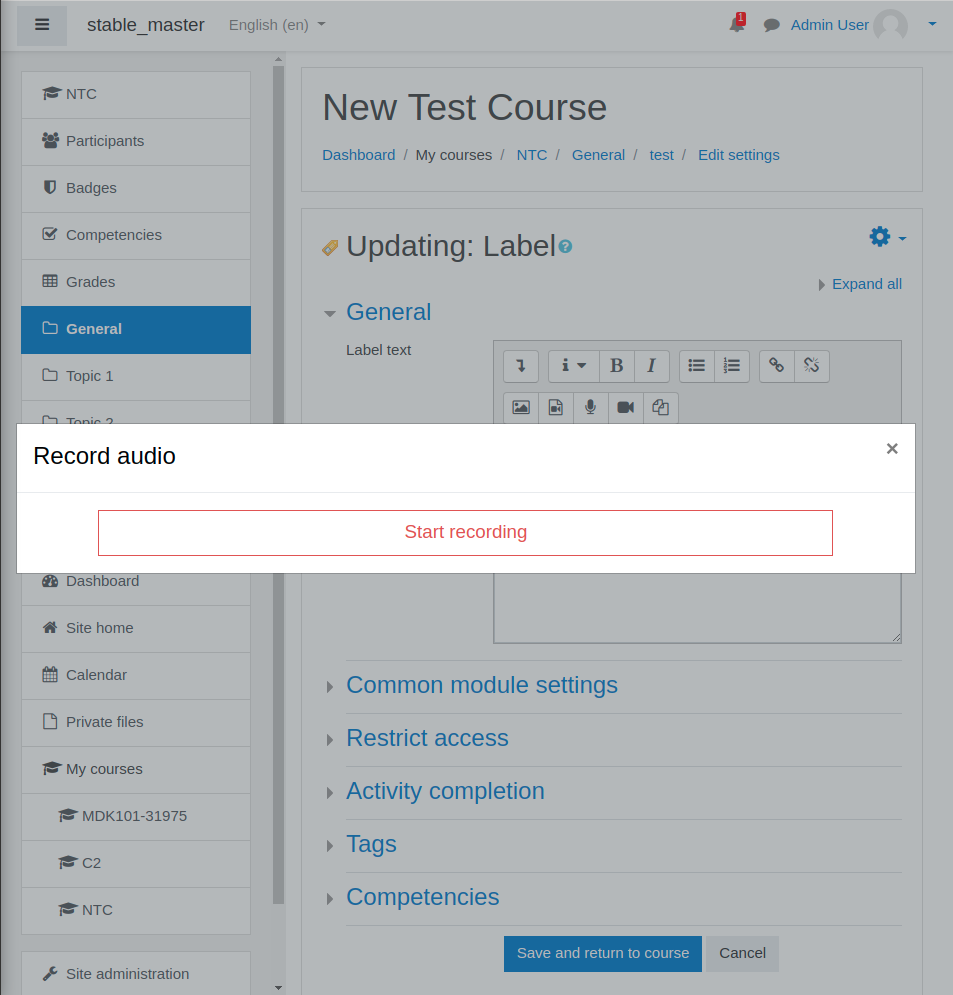Open the English (en) language dropdown
This screenshot has height=995, width=953.
277,25
